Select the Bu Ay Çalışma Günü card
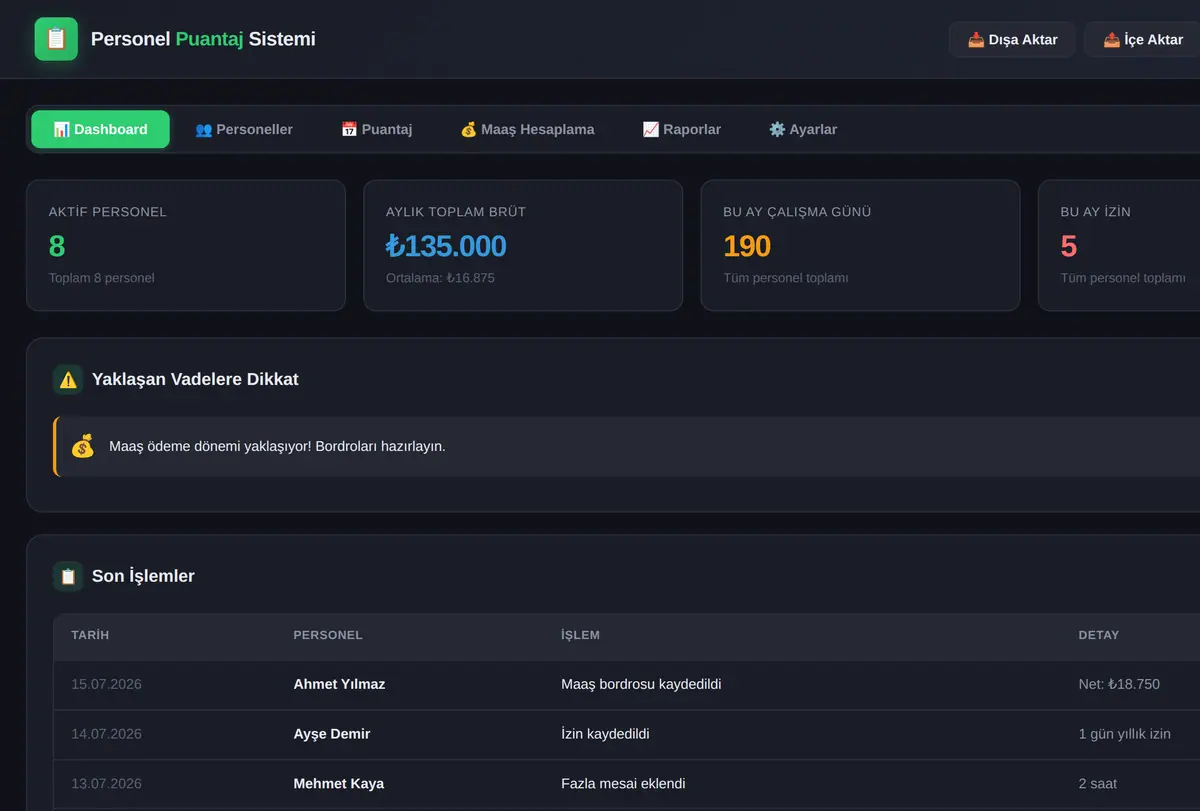Image resolution: width=1200 pixels, height=811 pixels. [x=861, y=245]
